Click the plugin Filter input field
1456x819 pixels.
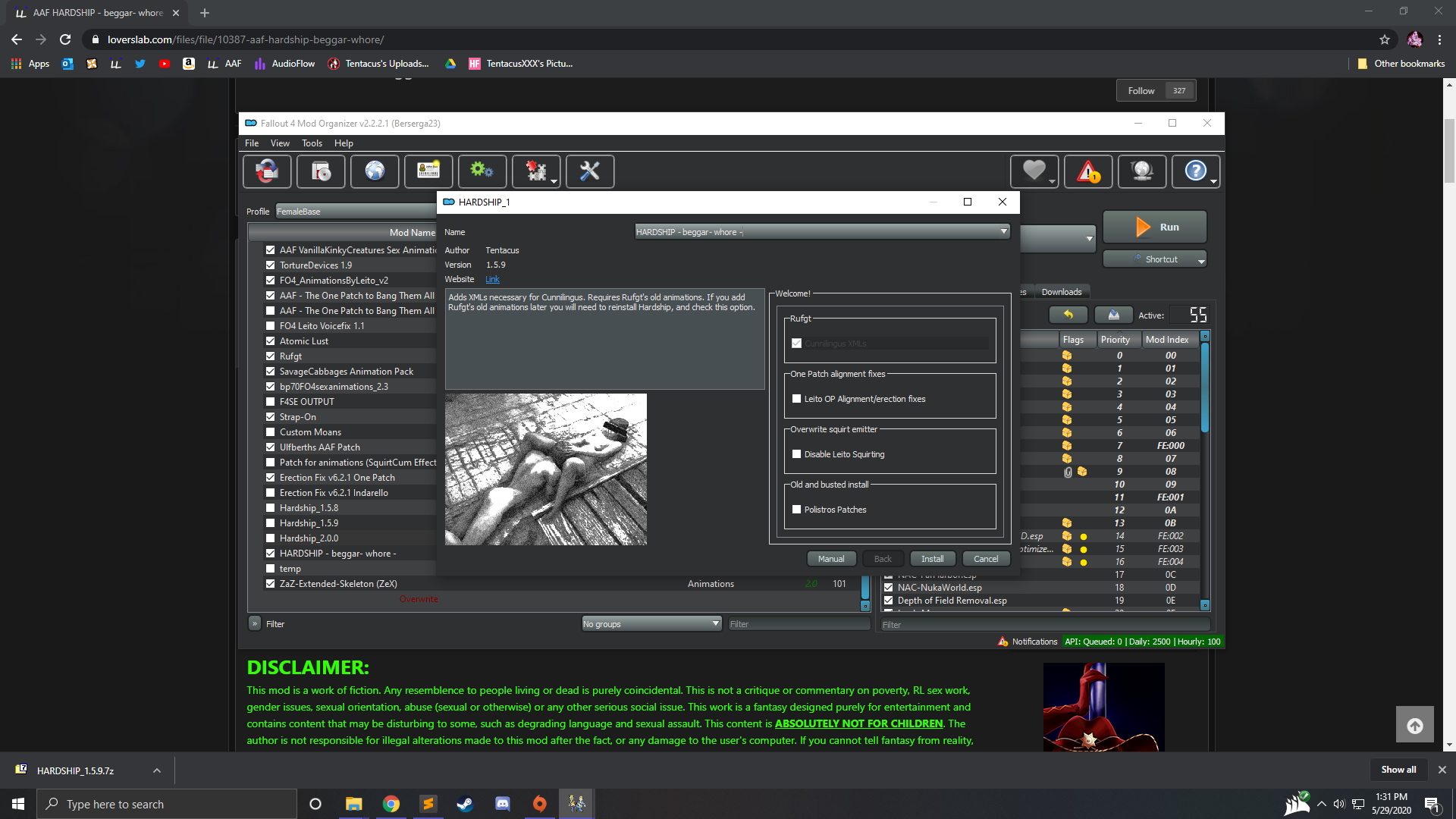coord(1044,625)
